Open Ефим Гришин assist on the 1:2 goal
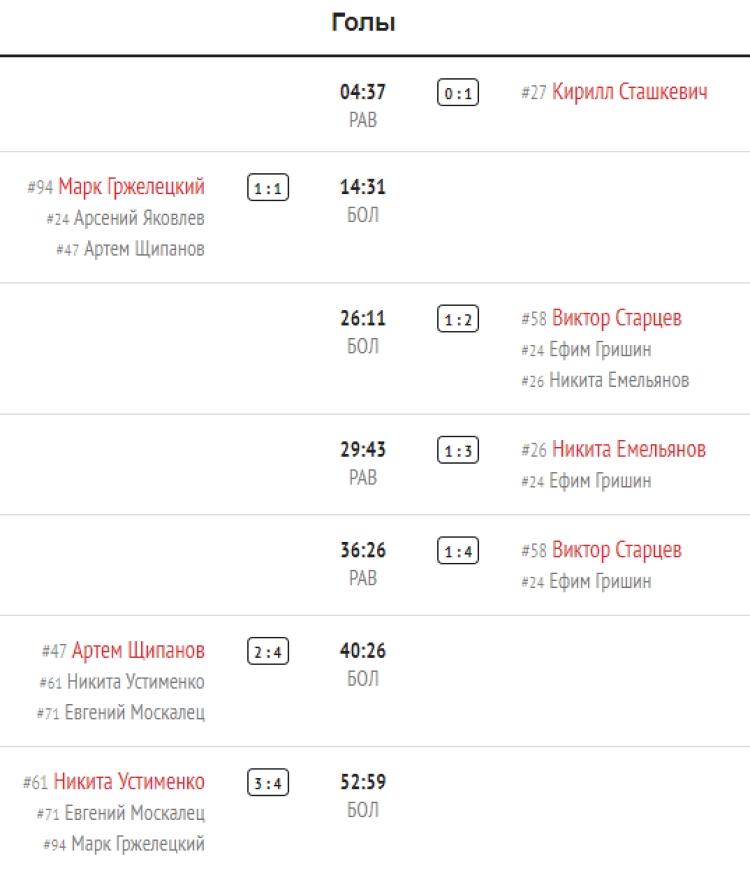The image size is (750, 873). (x=600, y=350)
